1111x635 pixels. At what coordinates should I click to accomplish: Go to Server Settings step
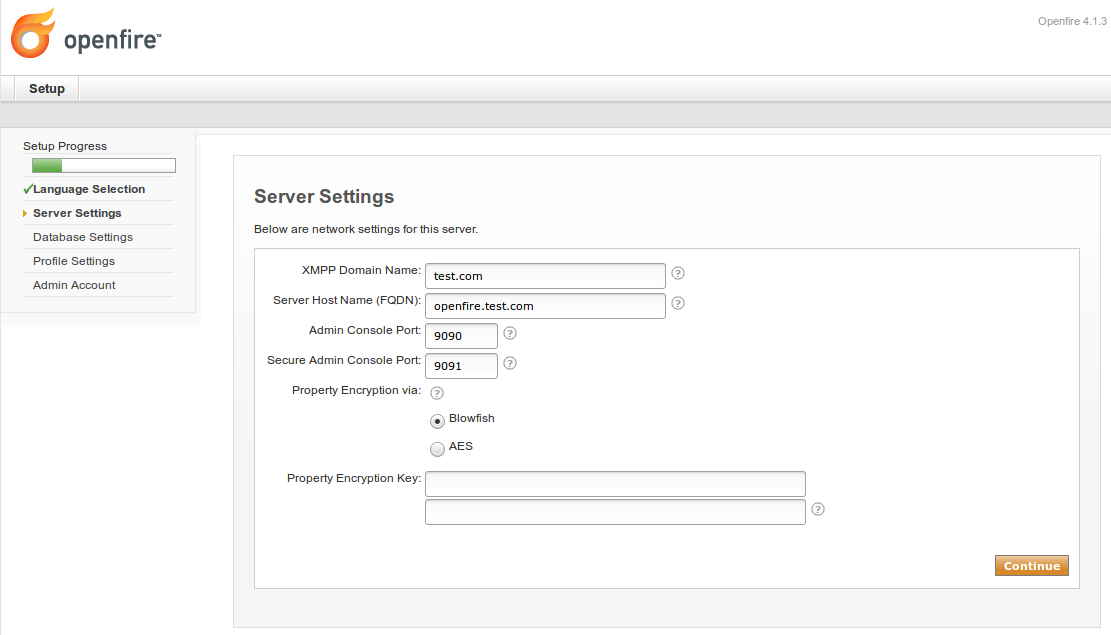point(77,213)
